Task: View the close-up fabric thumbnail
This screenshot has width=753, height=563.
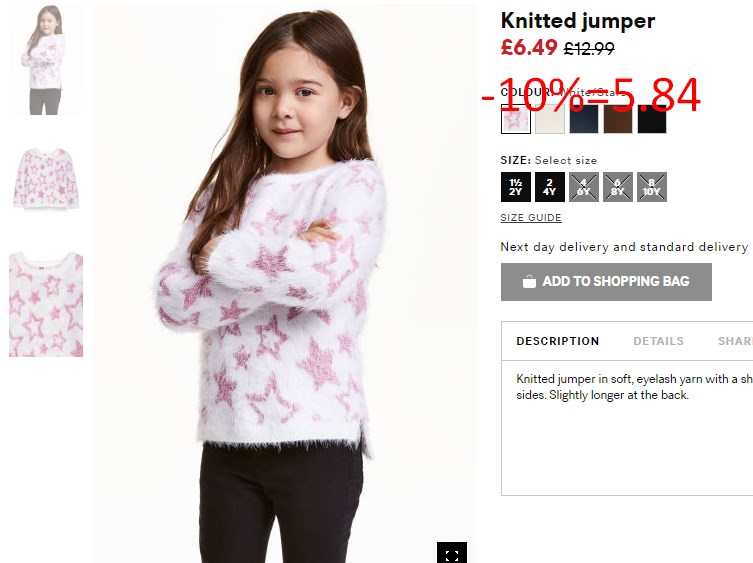Action: click(x=46, y=305)
